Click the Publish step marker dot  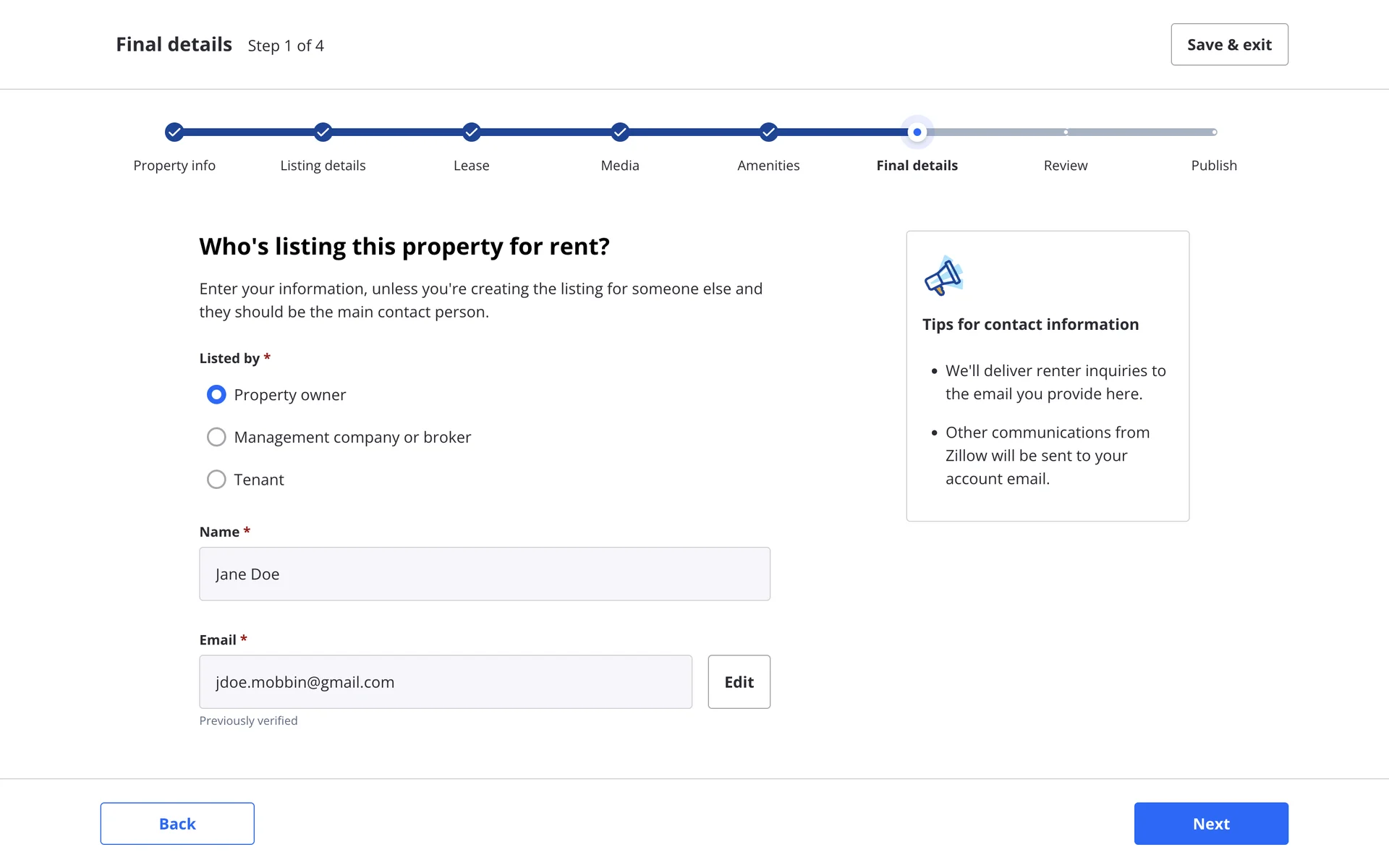click(x=1214, y=132)
